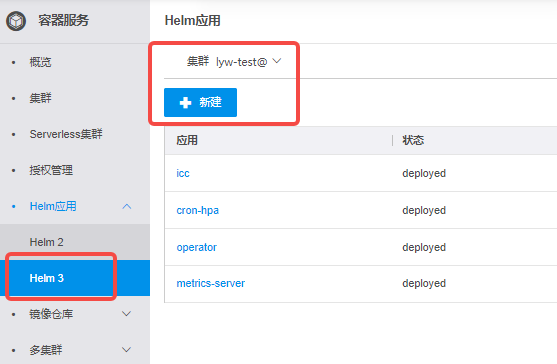This screenshot has width=557, height=364.
Task: Open 多集群 in the sidebar
Action: [x=46, y=350]
